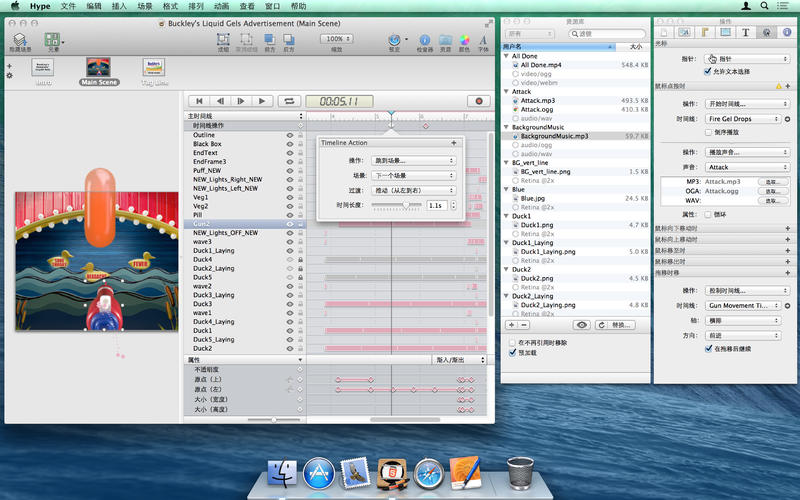Open the transition dropdown in Timeline Action popup

[x=413, y=189]
